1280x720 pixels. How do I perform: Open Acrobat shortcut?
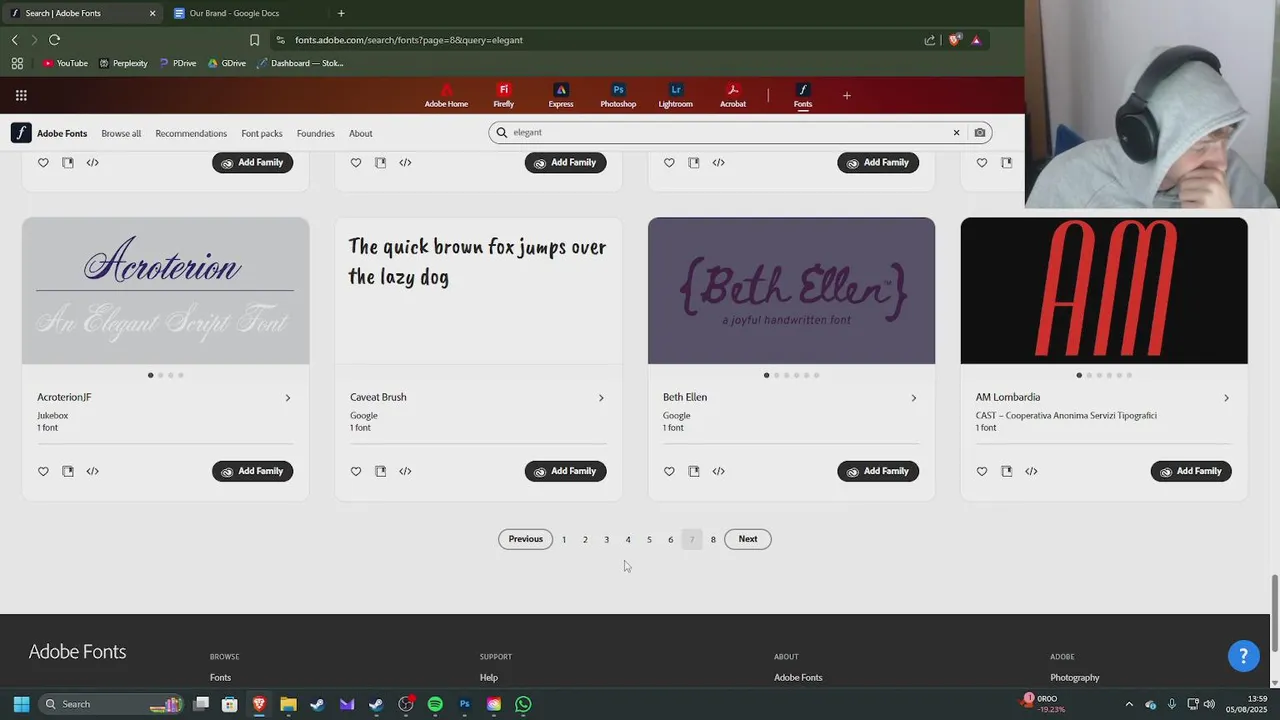click(x=733, y=96)
